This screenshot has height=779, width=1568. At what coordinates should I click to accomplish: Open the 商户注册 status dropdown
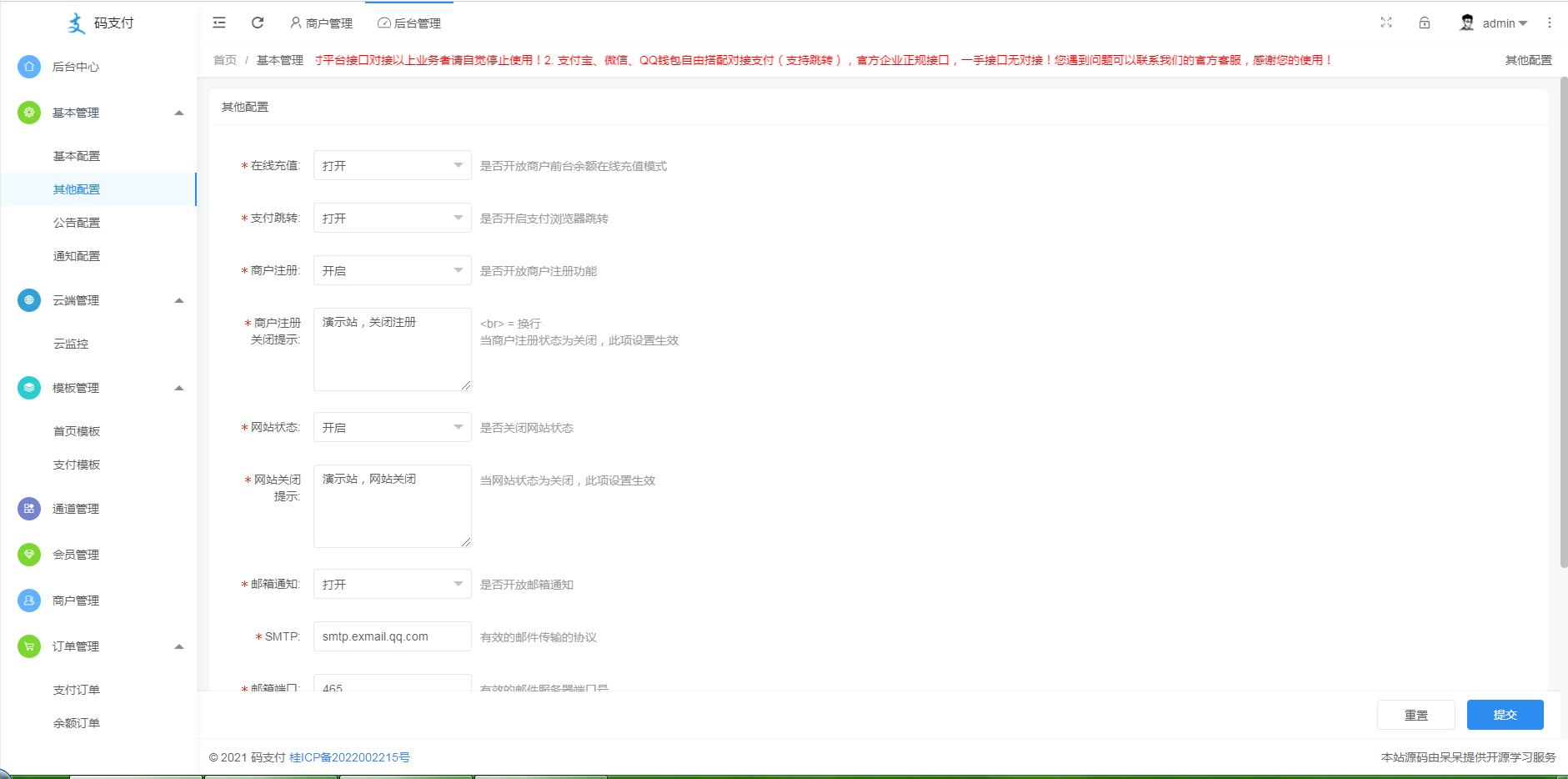coord(392,271)
